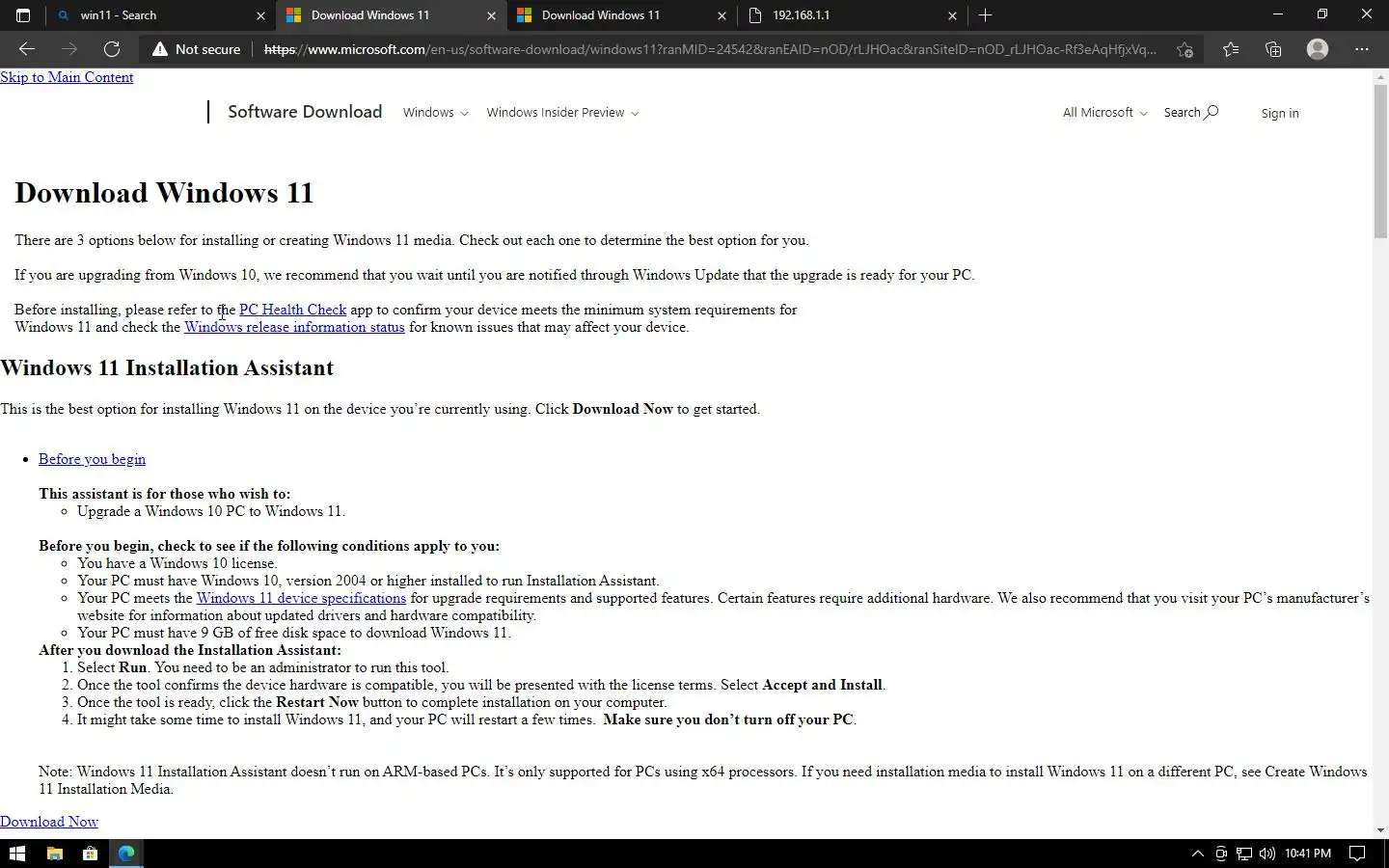Open the notification center icon
This screenshot has height=868, width=1389.
pyautogui.click(x=1356, y=854)
